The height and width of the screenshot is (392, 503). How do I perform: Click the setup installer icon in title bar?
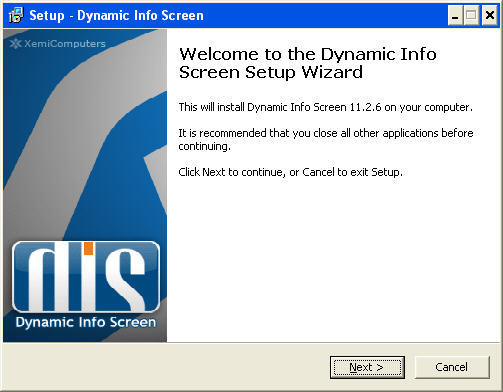[16, 15]
